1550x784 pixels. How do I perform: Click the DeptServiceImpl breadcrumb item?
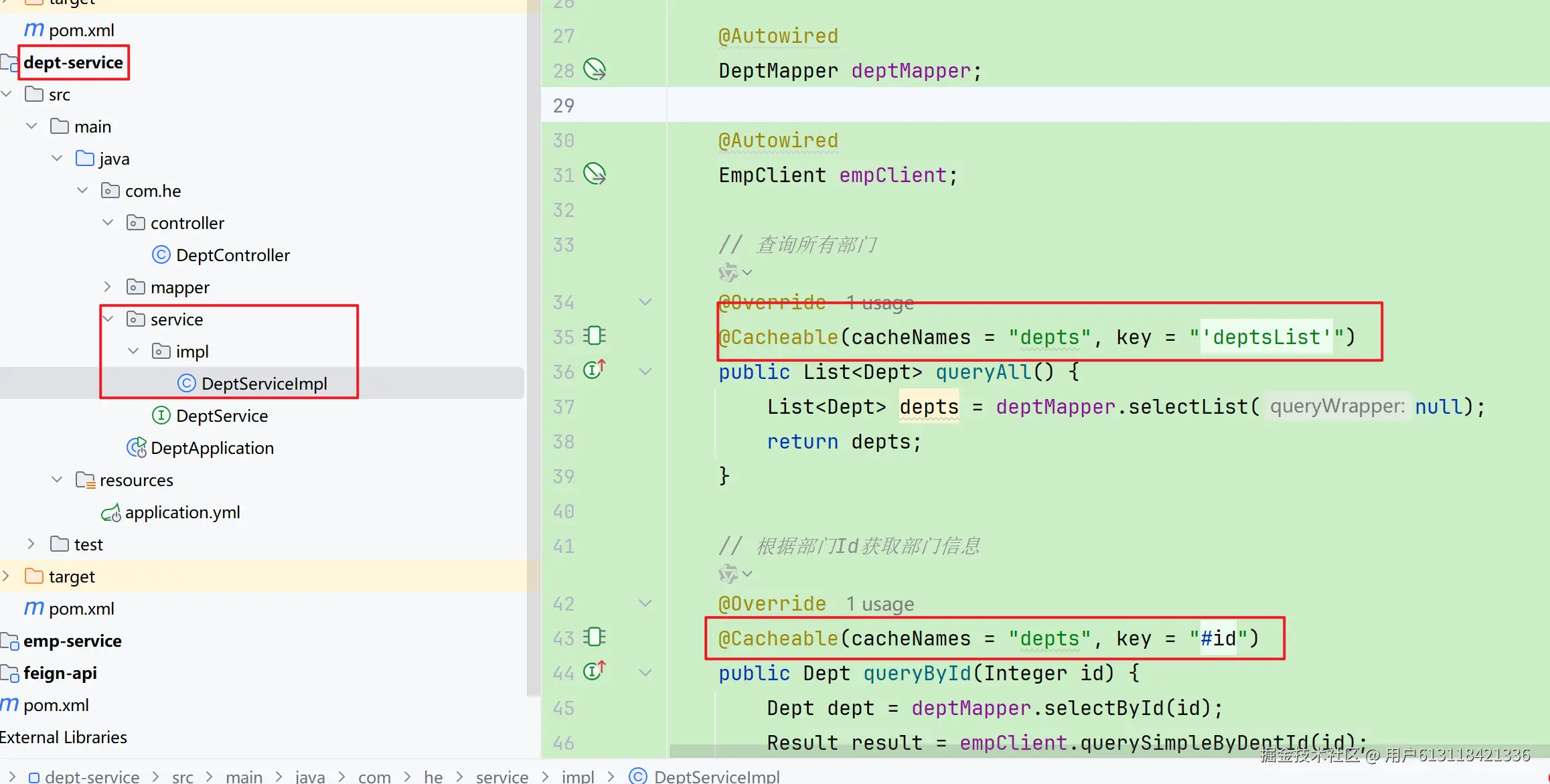pos(716,776)
